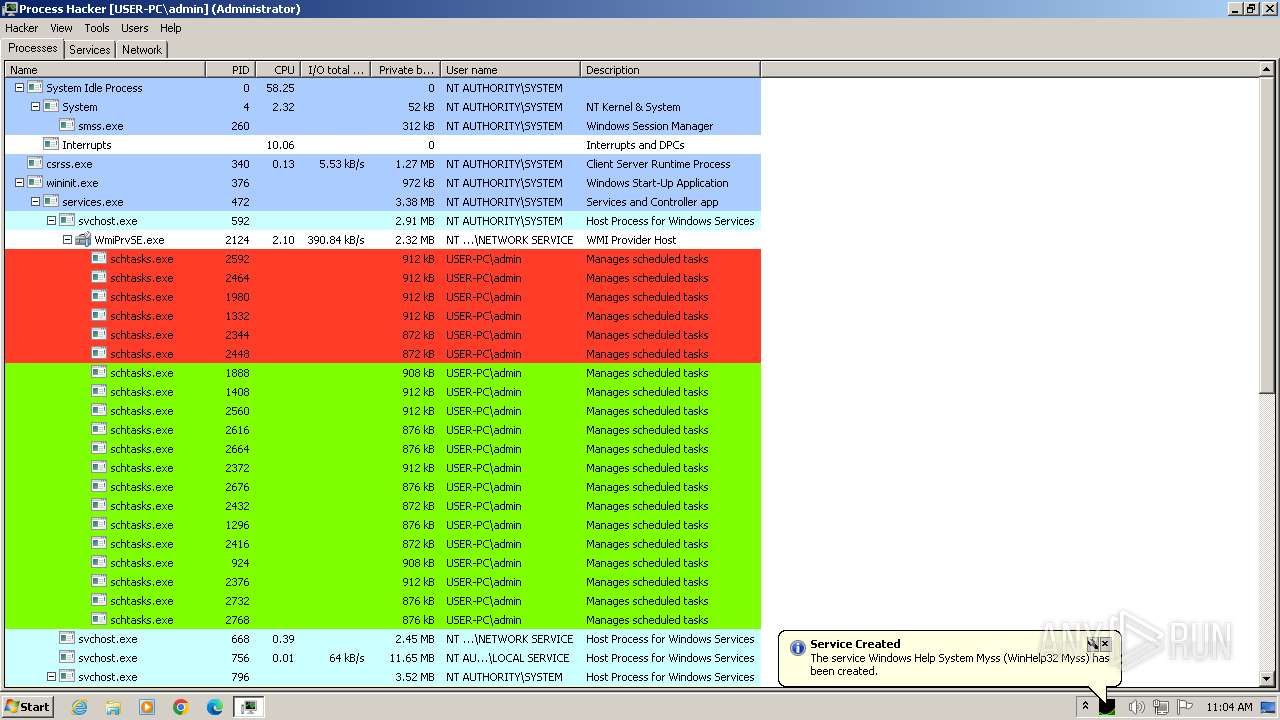The image size is (1280, 720).
Task: Launch Microsoft Edge from taskbar
Action: point(215,707)
